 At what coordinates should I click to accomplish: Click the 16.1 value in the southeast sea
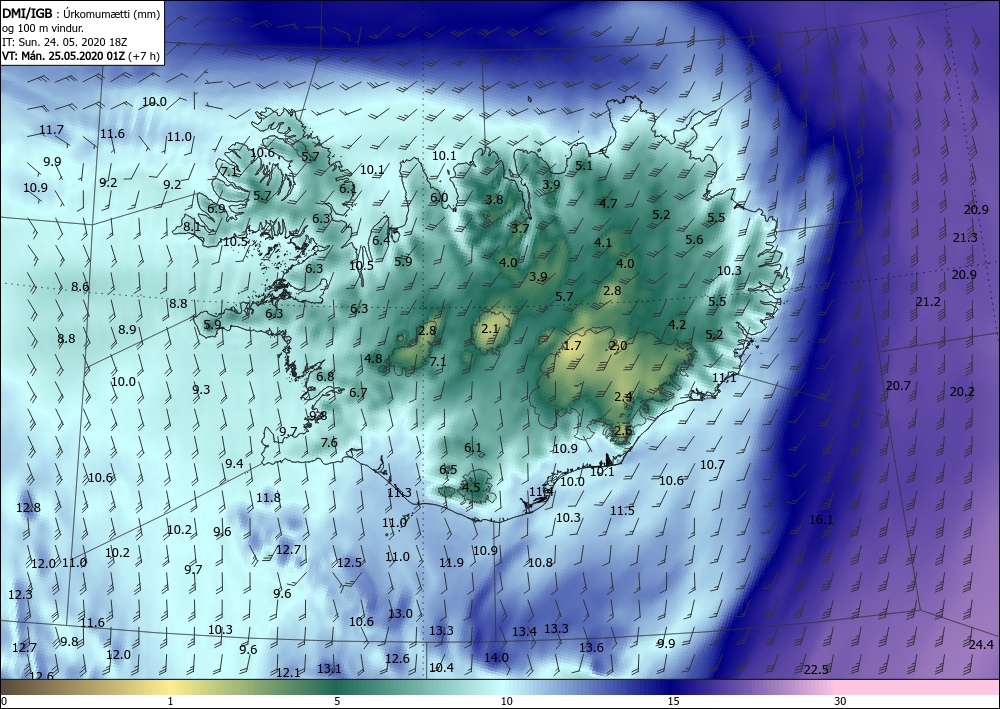click(821, 520)
